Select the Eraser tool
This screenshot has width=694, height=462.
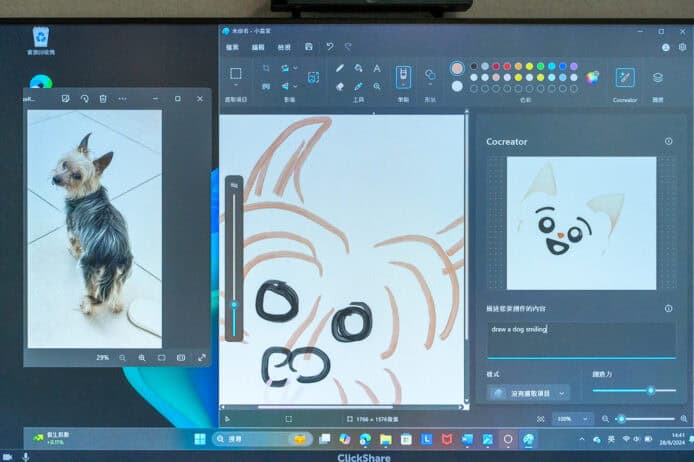coord(340,86)
